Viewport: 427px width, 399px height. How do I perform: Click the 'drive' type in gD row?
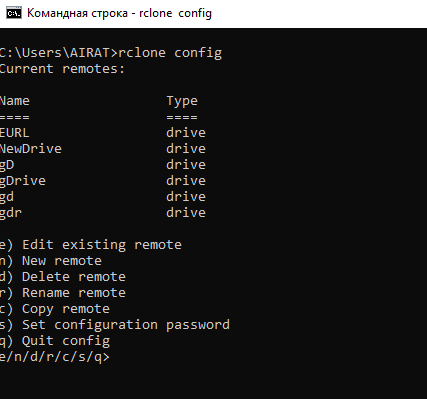(x=186, y=165)
